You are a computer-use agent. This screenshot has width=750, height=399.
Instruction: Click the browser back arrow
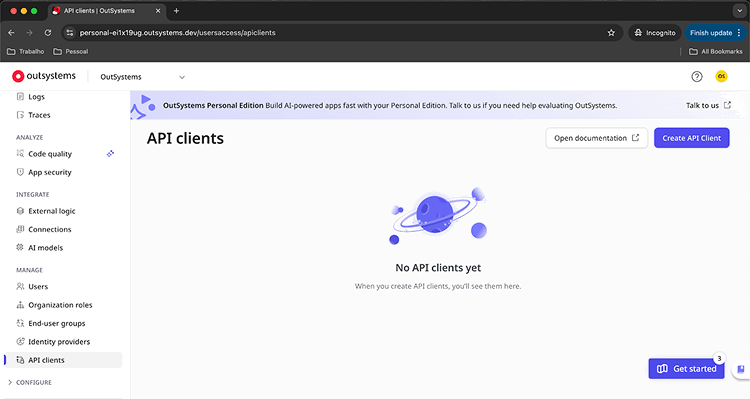(x=11, y=33)
